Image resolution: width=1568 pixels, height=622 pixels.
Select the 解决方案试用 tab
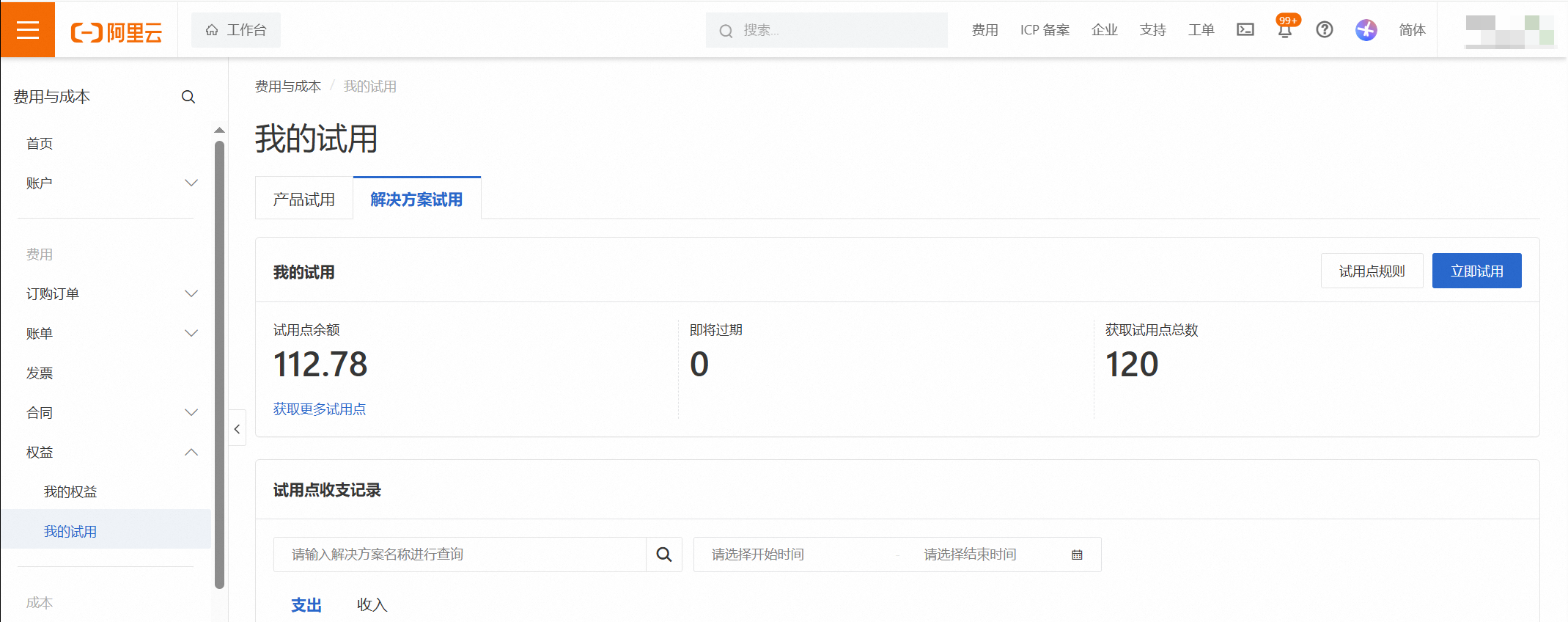pos(416,199)
